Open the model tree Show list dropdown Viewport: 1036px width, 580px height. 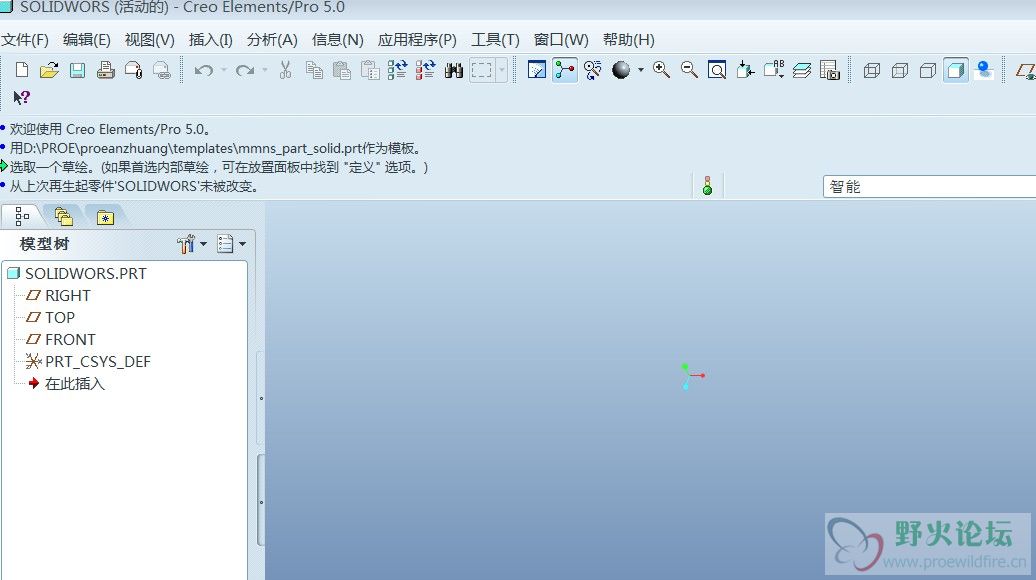click(x=231, y=244)
